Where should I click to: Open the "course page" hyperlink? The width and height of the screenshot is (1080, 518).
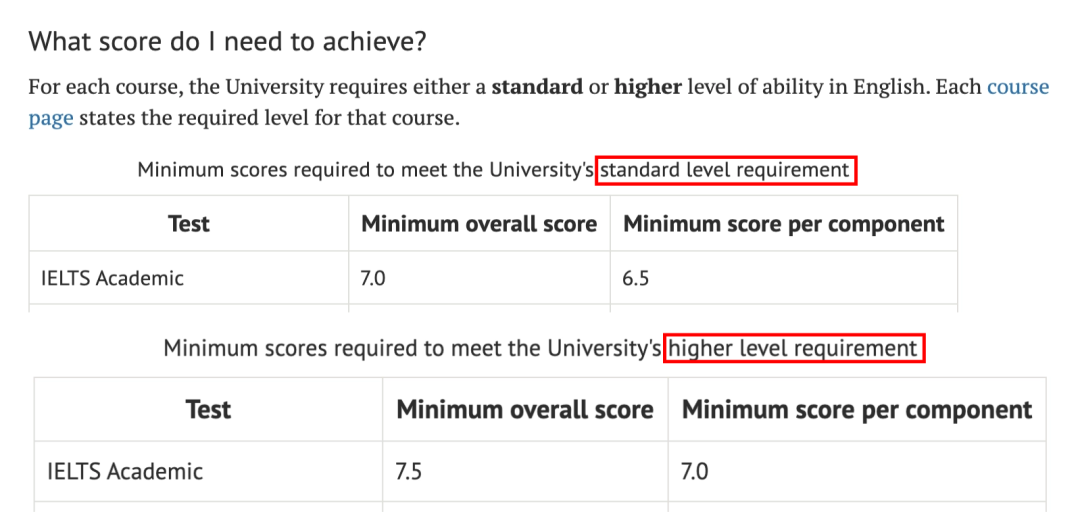[1017, 87]
